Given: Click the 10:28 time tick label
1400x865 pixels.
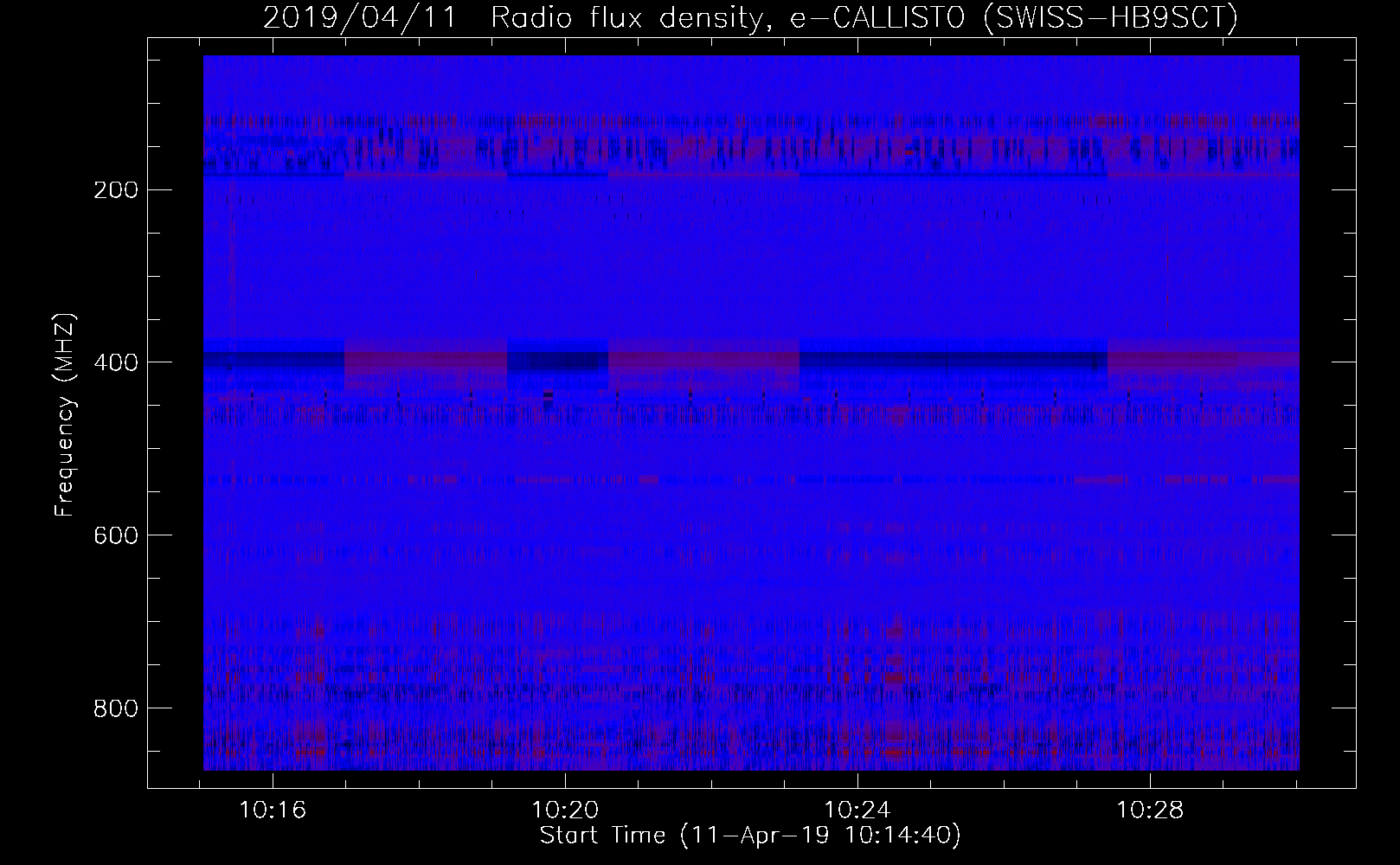Looking at the screenshot, I should [1148, 811].
